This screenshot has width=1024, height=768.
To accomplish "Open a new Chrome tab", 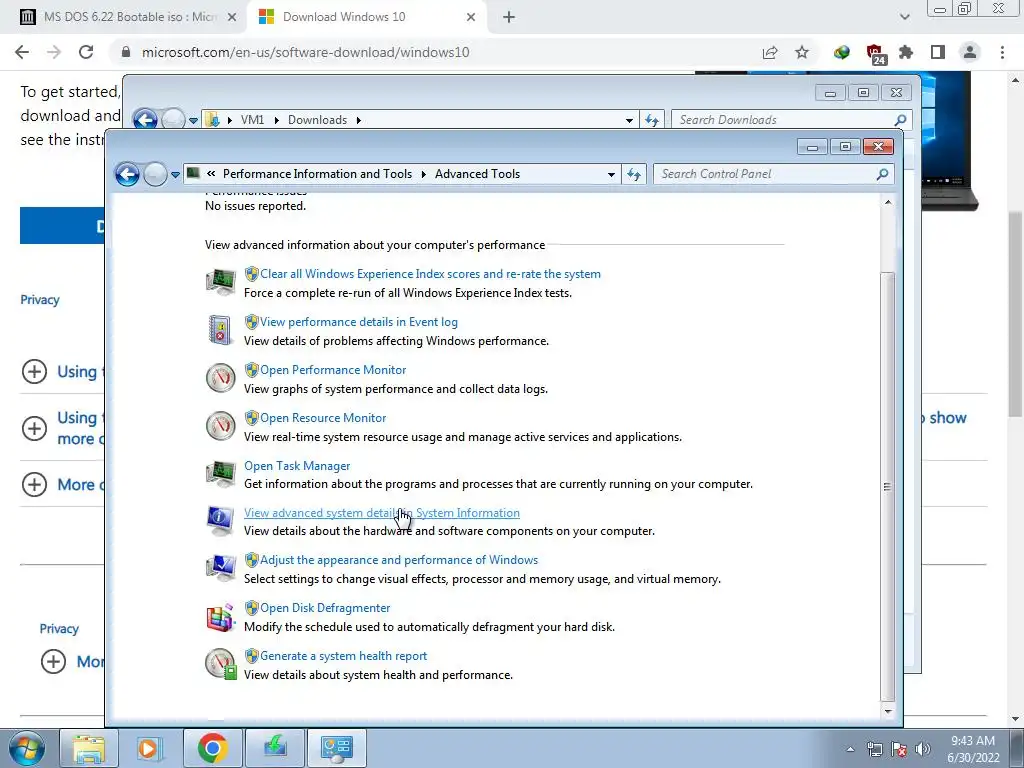I will 509,17.
